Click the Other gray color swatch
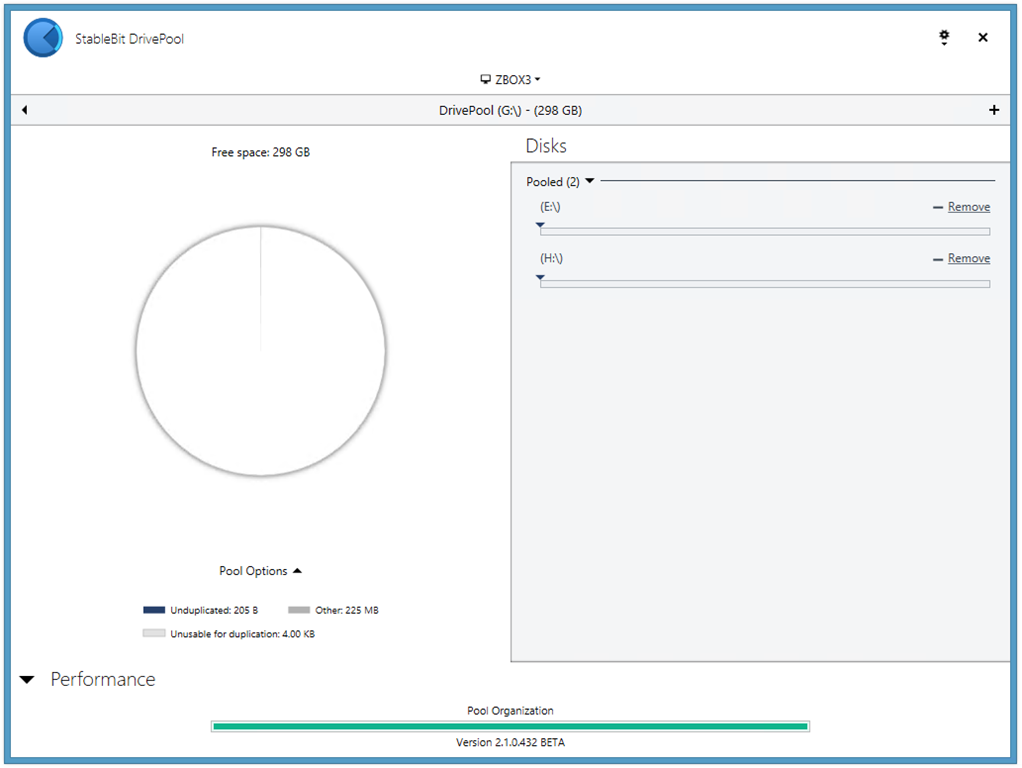Screen dimensions: 1022x768 pyautogui.click(x=299, y=610)
